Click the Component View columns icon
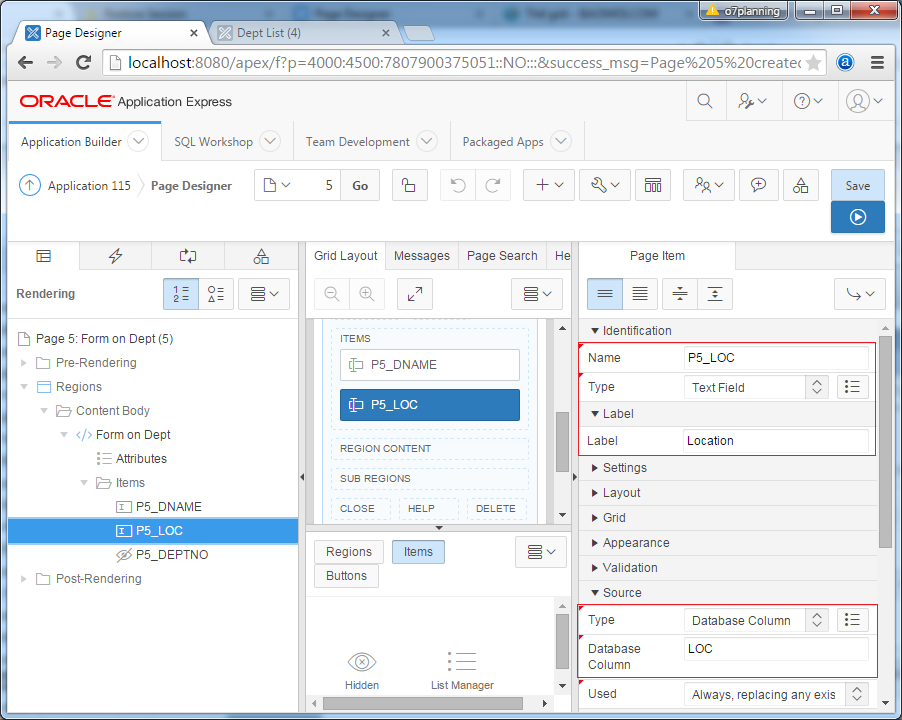 pos(653,185)
